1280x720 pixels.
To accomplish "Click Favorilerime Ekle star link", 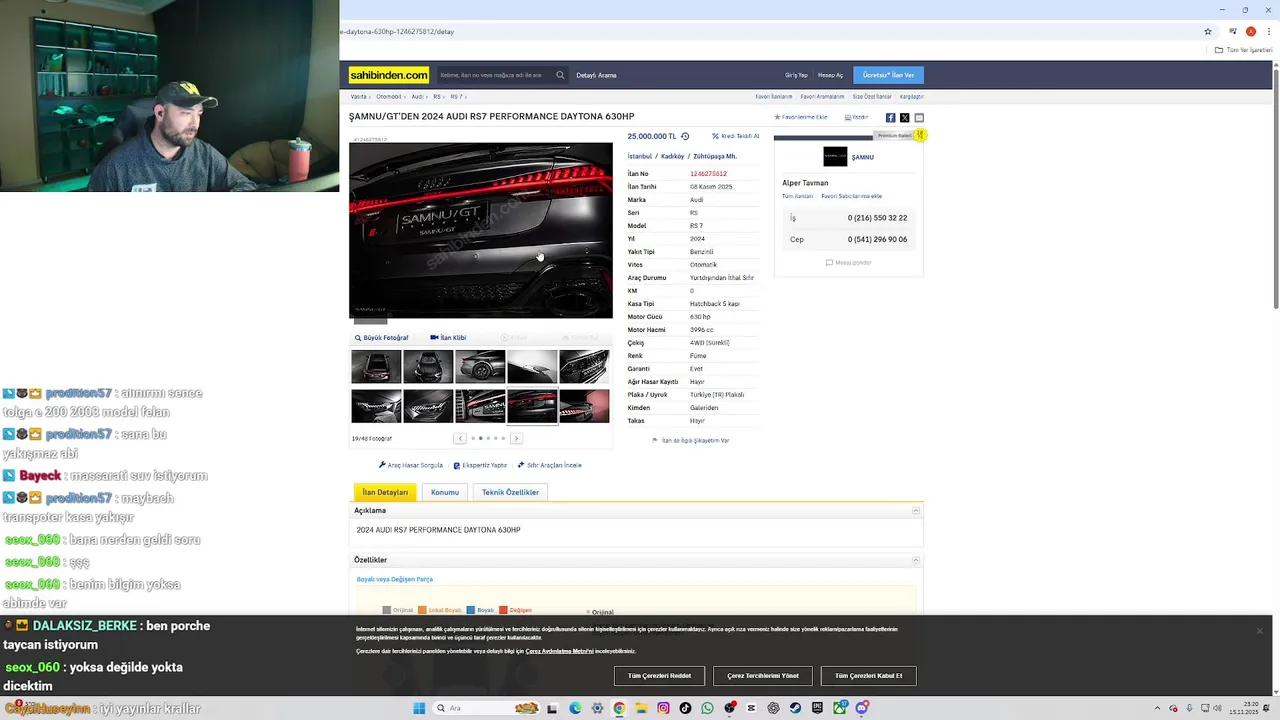I will tap(801, 117).
